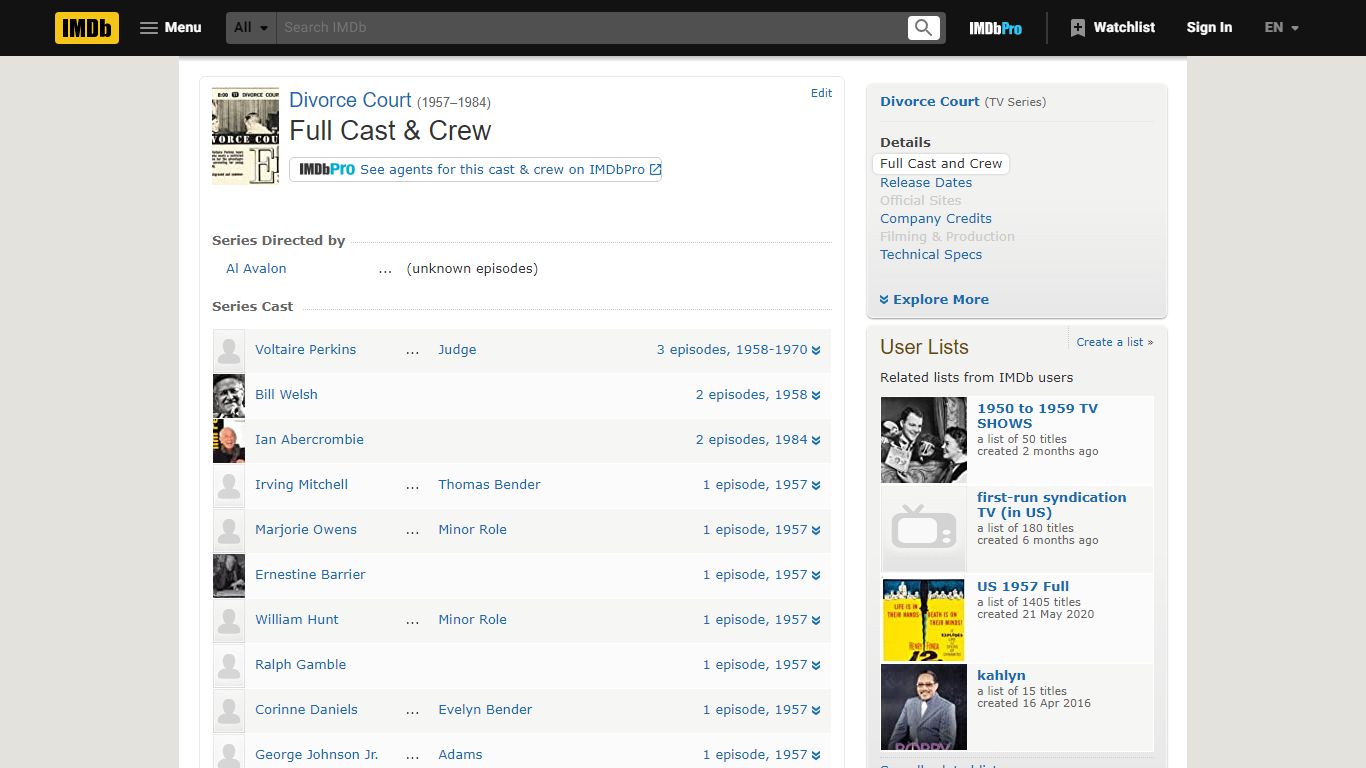Open Voltaire Perkins' name link
Viewport: 1366px width, 768px height.
point(305,350)
